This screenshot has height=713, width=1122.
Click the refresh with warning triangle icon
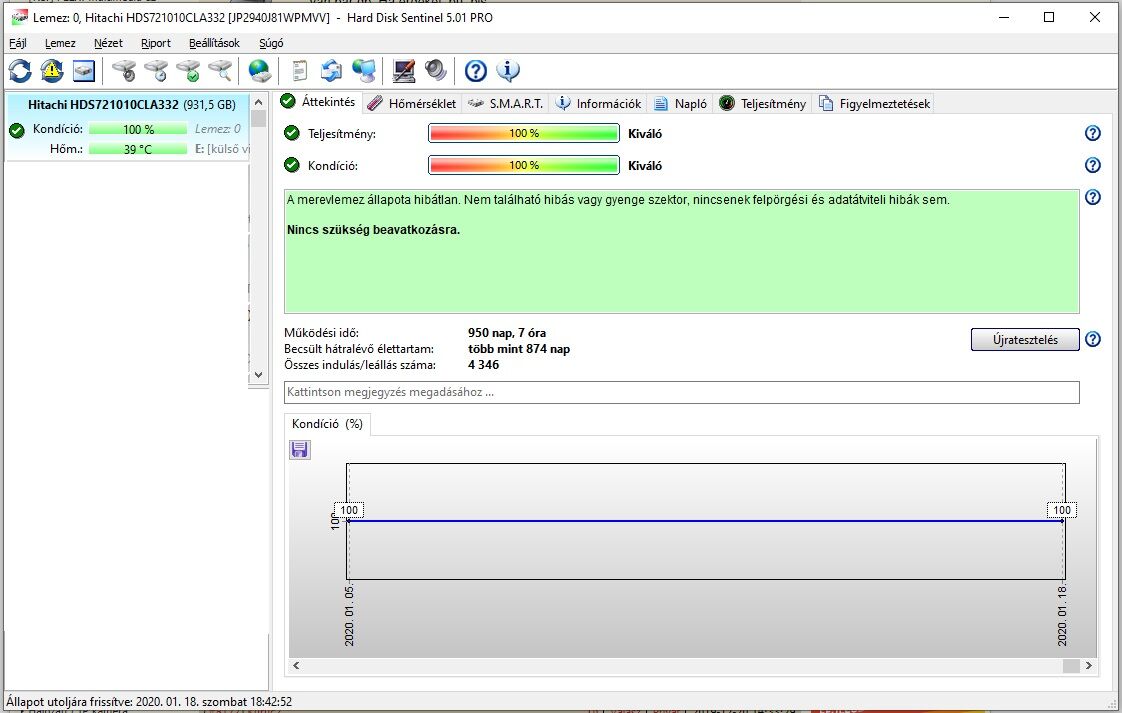52,70
